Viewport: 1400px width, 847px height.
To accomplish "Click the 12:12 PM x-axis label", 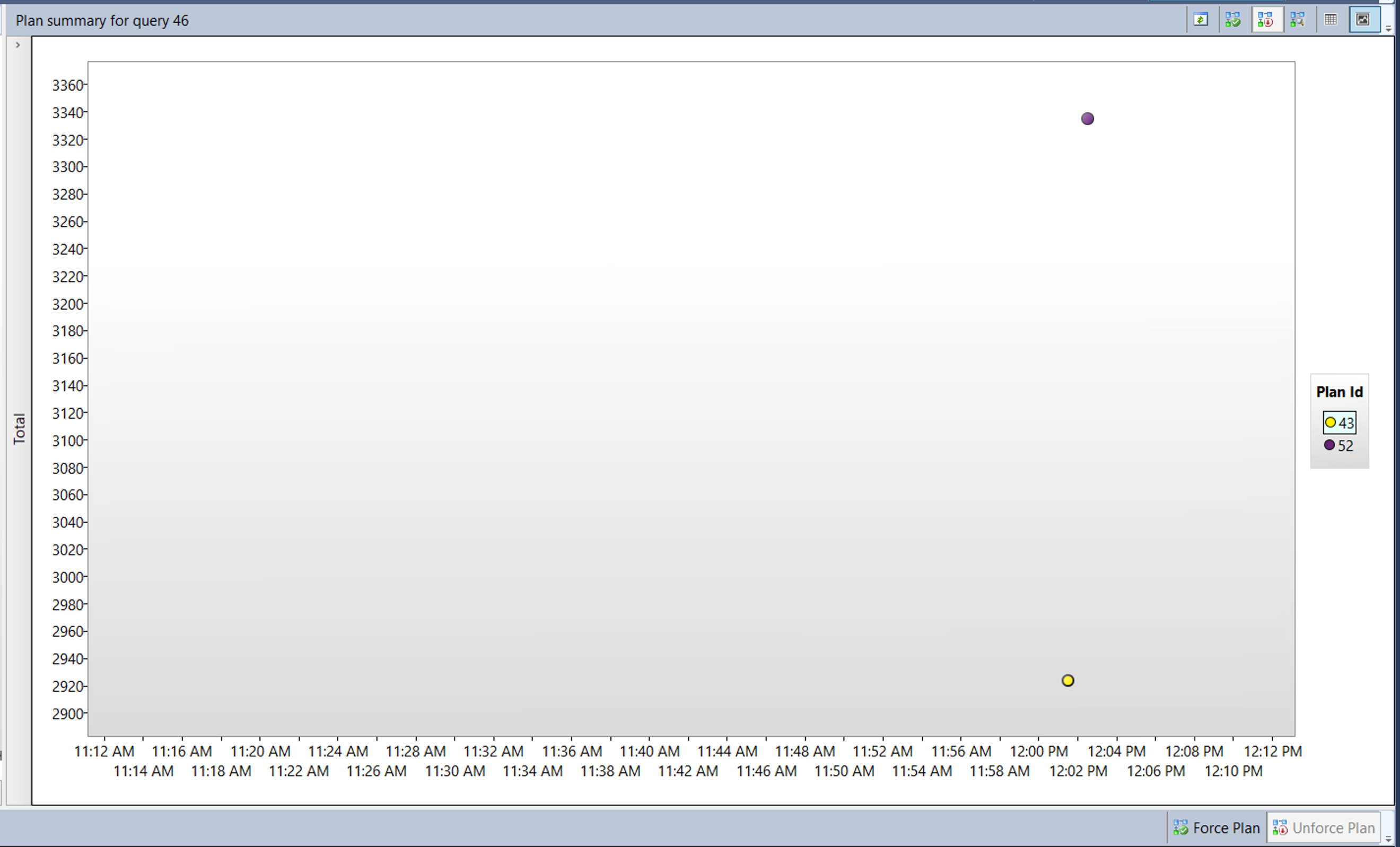I will point(1273,751).
